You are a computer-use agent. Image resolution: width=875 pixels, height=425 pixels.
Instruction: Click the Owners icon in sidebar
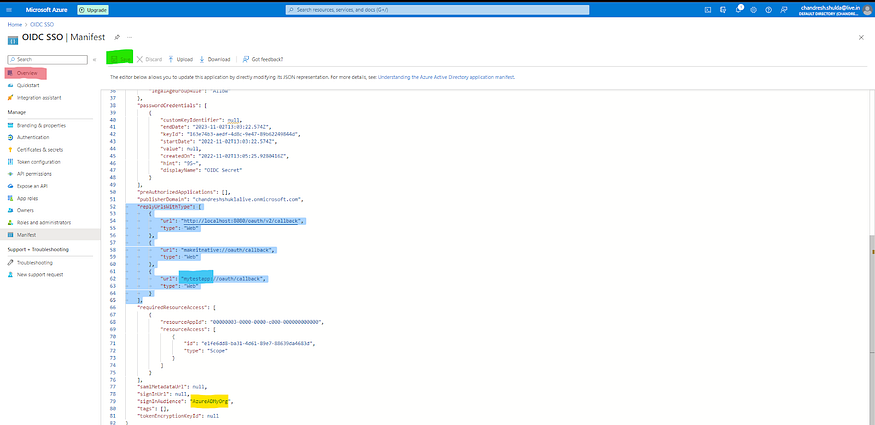pos(11,210)
